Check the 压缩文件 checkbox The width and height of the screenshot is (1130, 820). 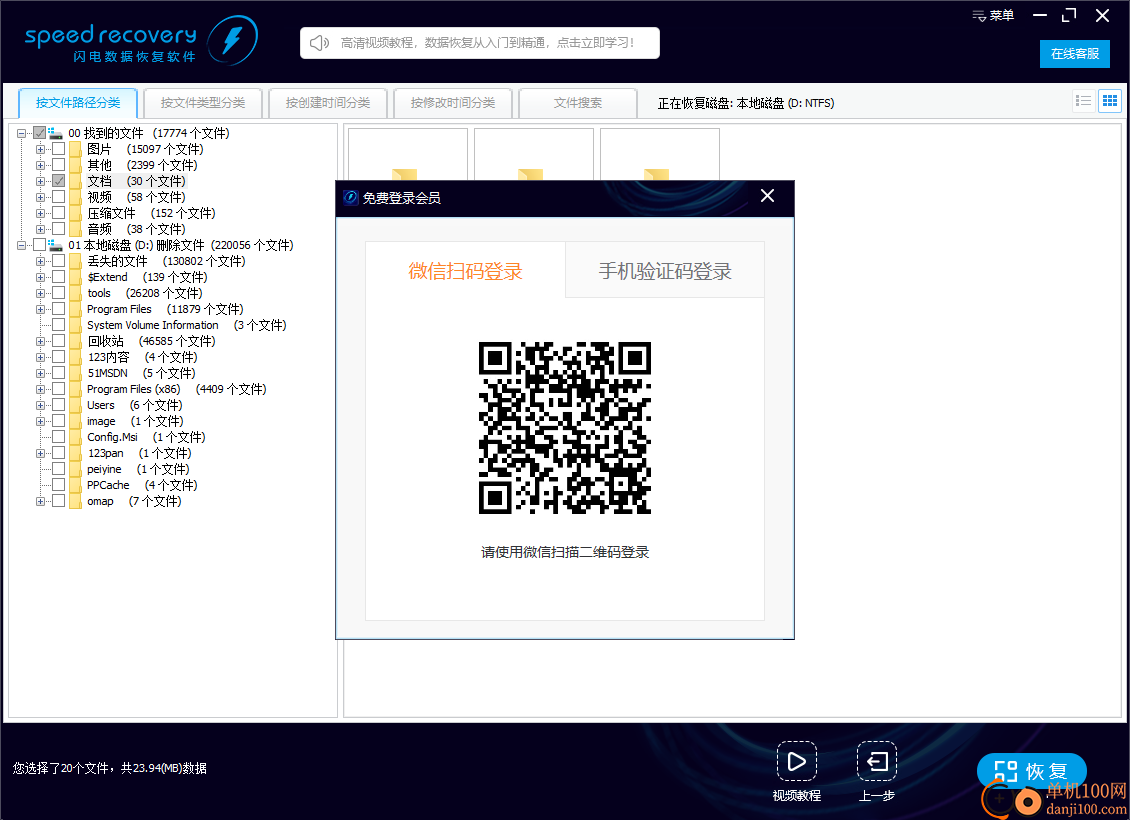coord(58,213)
